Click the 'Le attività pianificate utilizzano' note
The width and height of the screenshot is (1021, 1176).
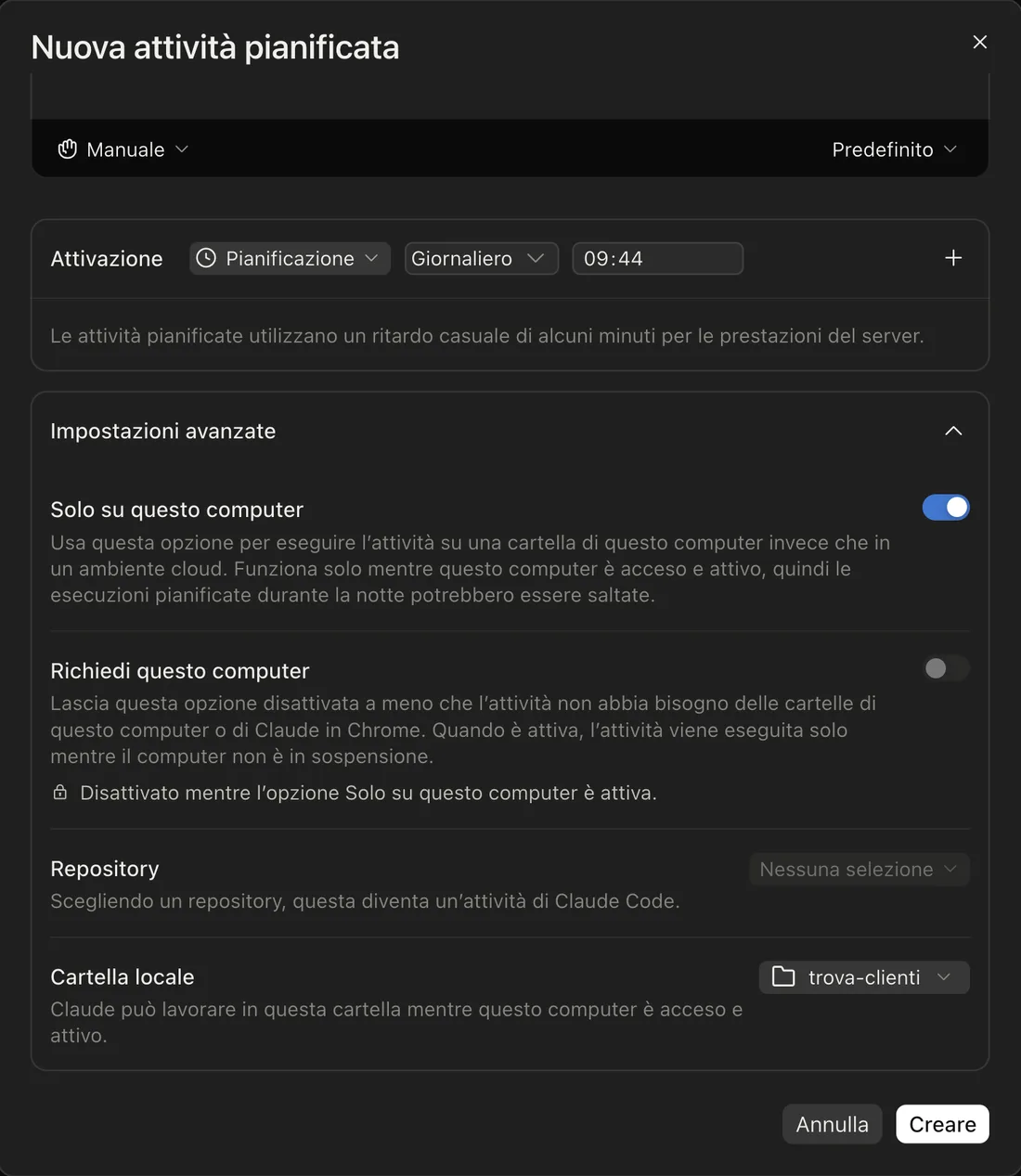(487, 336)
